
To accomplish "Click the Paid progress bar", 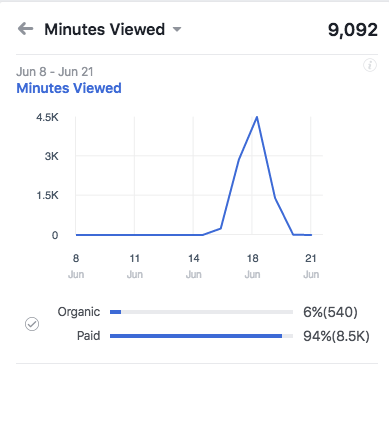I will tap(201, 336).
